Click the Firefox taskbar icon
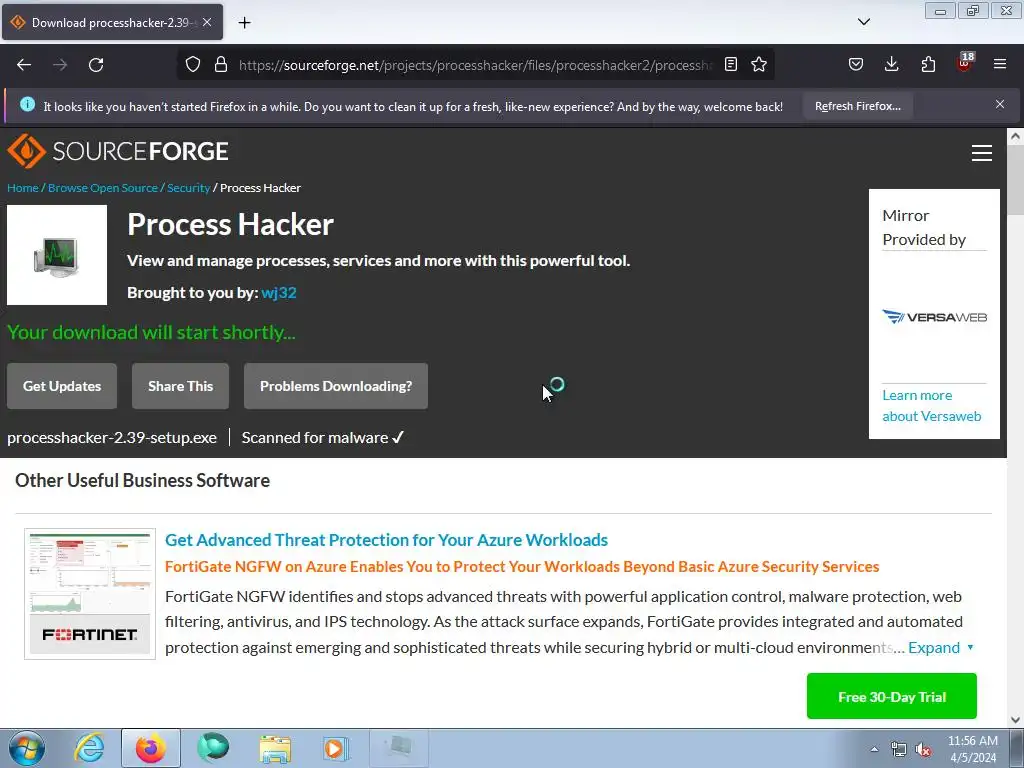 (x=151, y=748)
